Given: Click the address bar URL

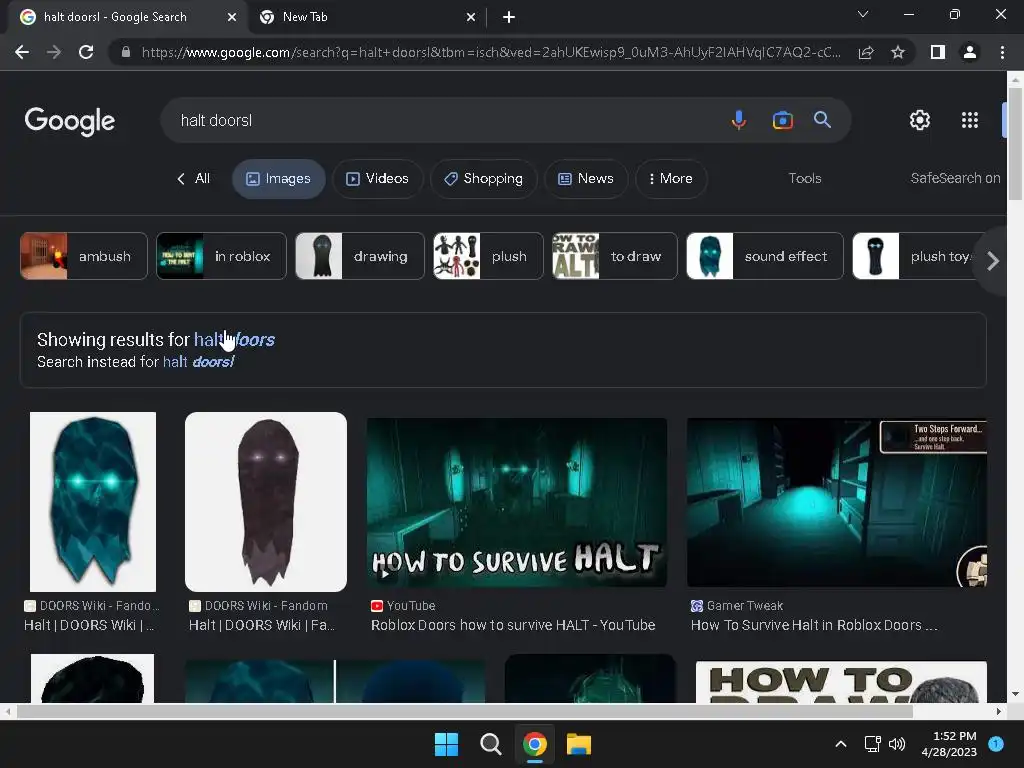Looking at the screenshot, I should tap(490, 52).
